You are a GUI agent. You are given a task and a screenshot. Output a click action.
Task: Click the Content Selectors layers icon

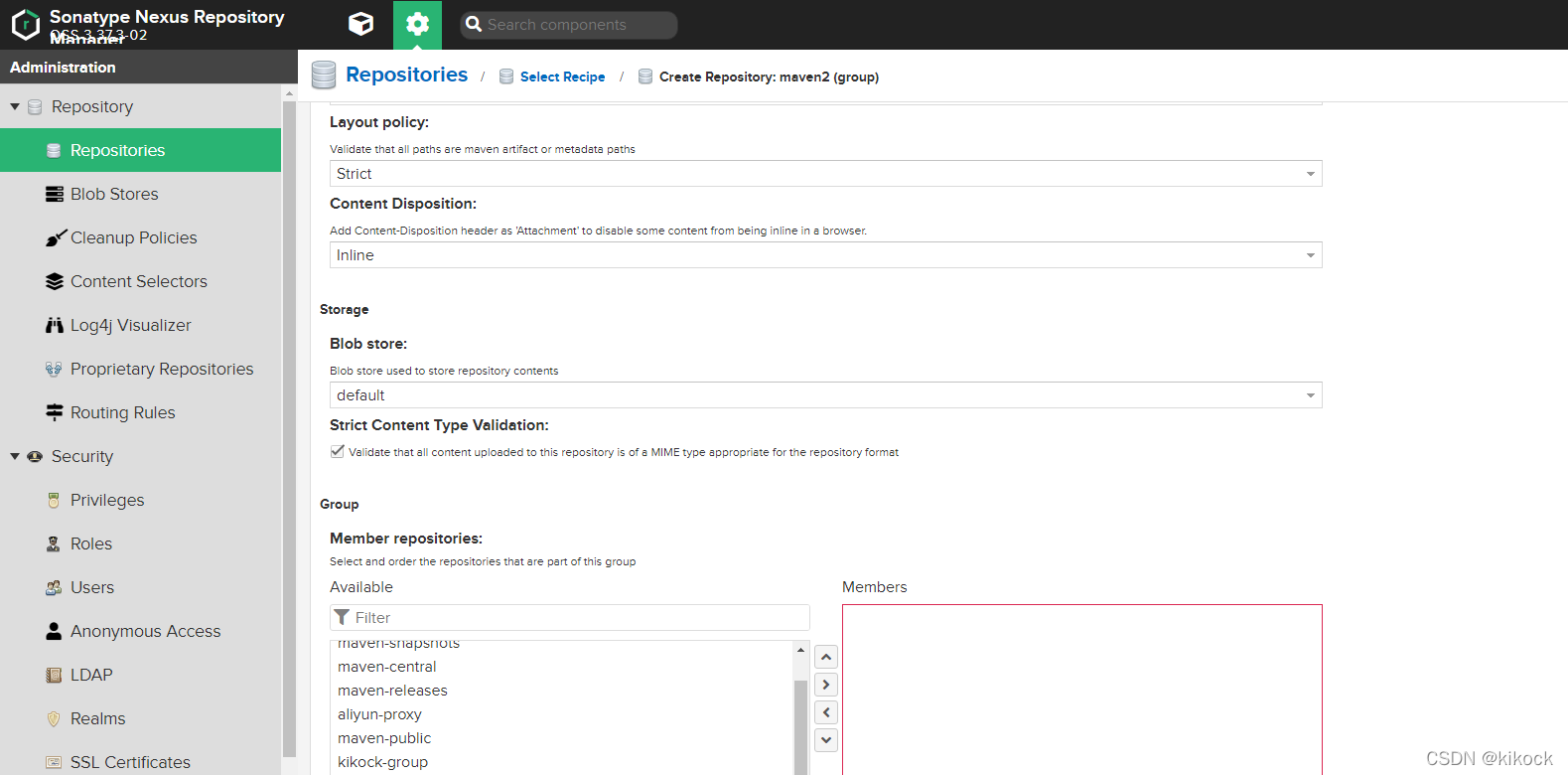55,281
